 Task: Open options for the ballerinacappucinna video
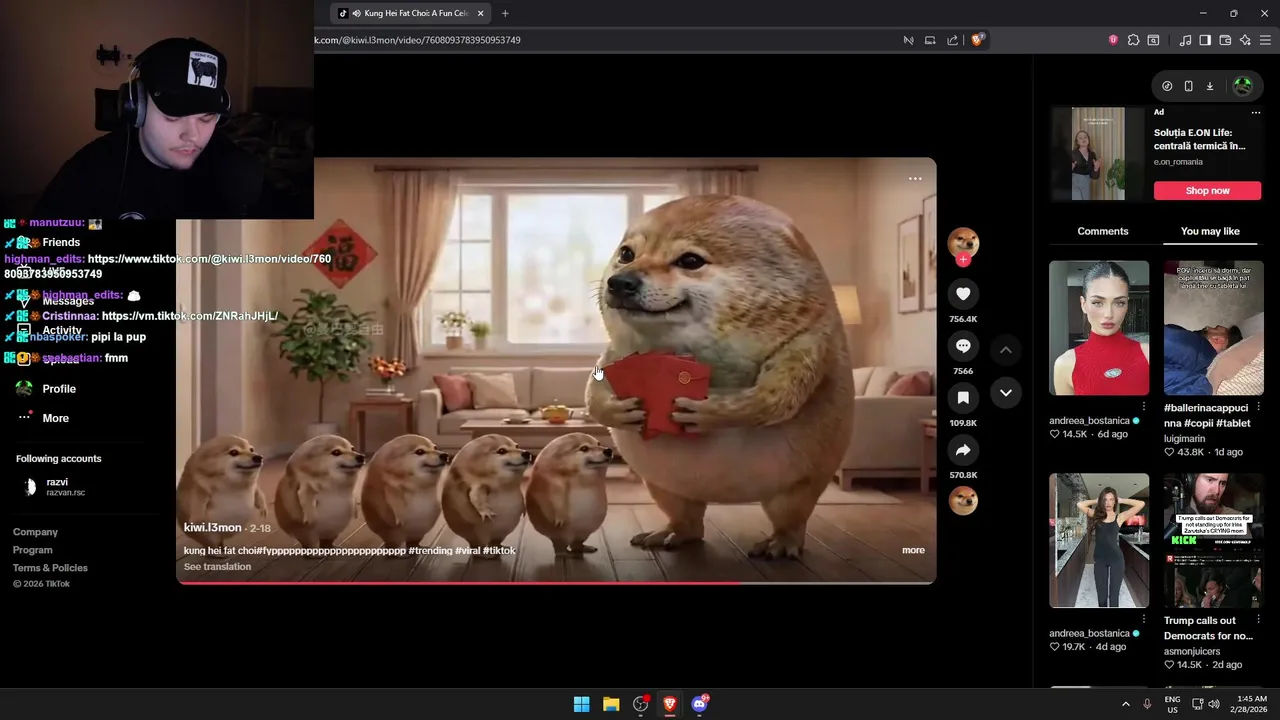[x=1258, y=407]
